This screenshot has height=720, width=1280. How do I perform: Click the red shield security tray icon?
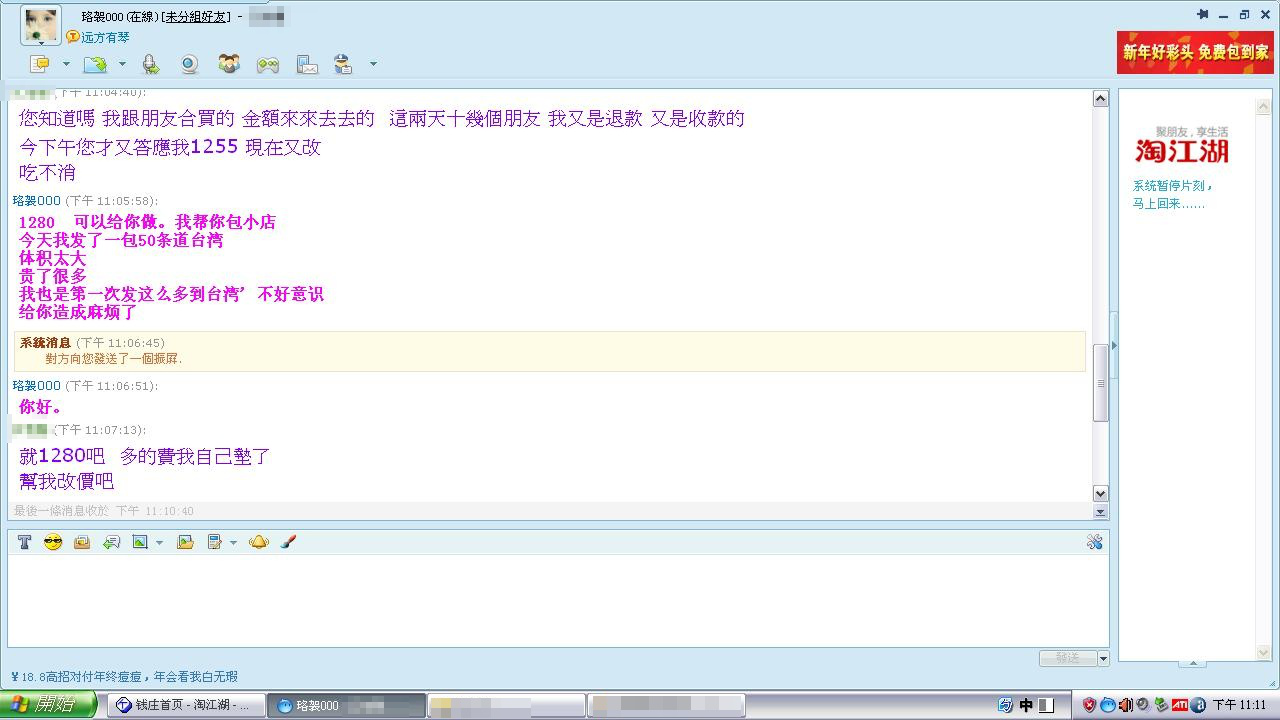(1089, 705)
